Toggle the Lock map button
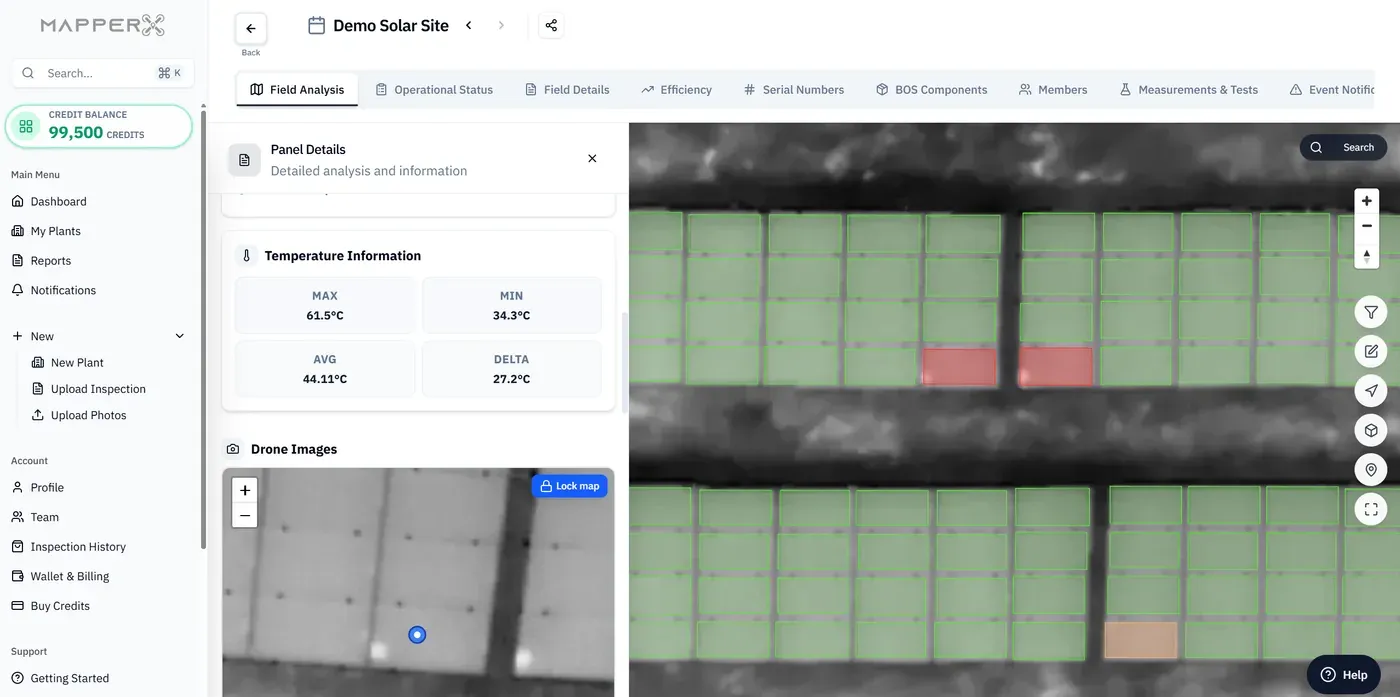The height and width of the screenshot is (697, 1400). (x=570, y=486)
